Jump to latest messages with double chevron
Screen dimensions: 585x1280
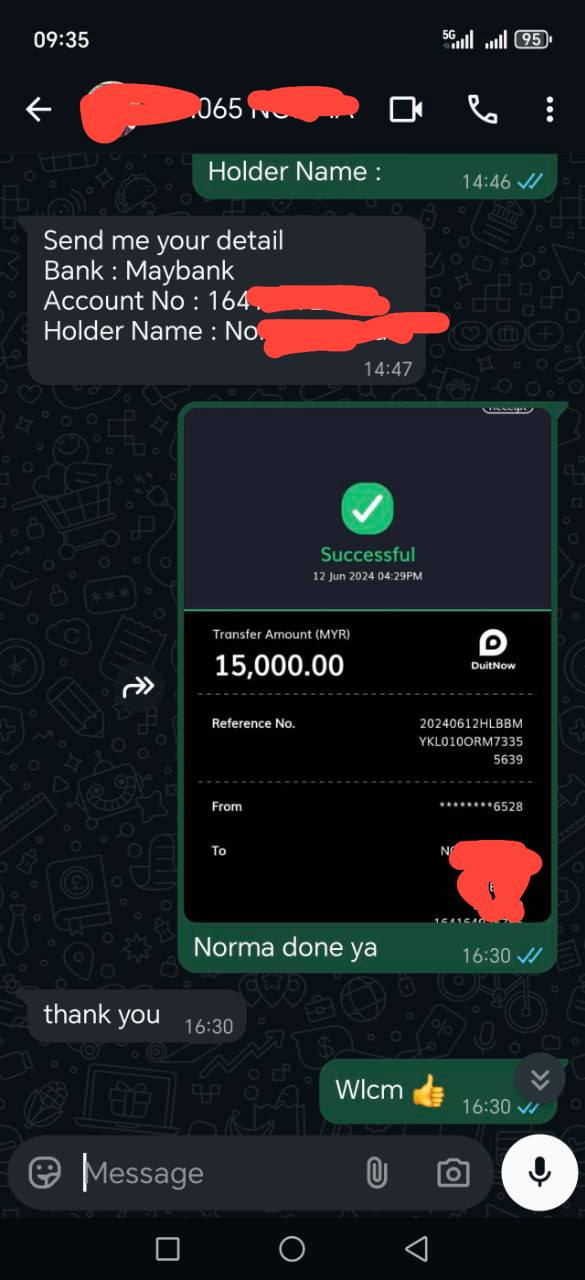[540, 1079]
